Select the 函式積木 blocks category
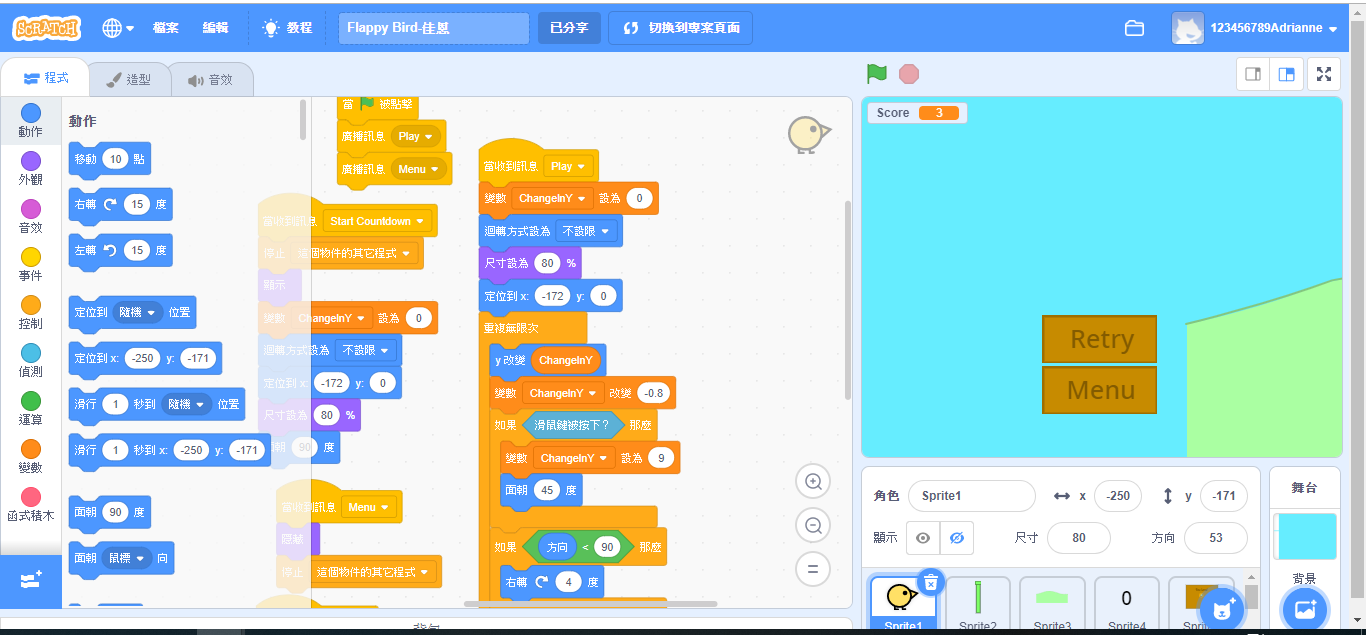This screenshot has height=635, width=1366. coord(31,504)
